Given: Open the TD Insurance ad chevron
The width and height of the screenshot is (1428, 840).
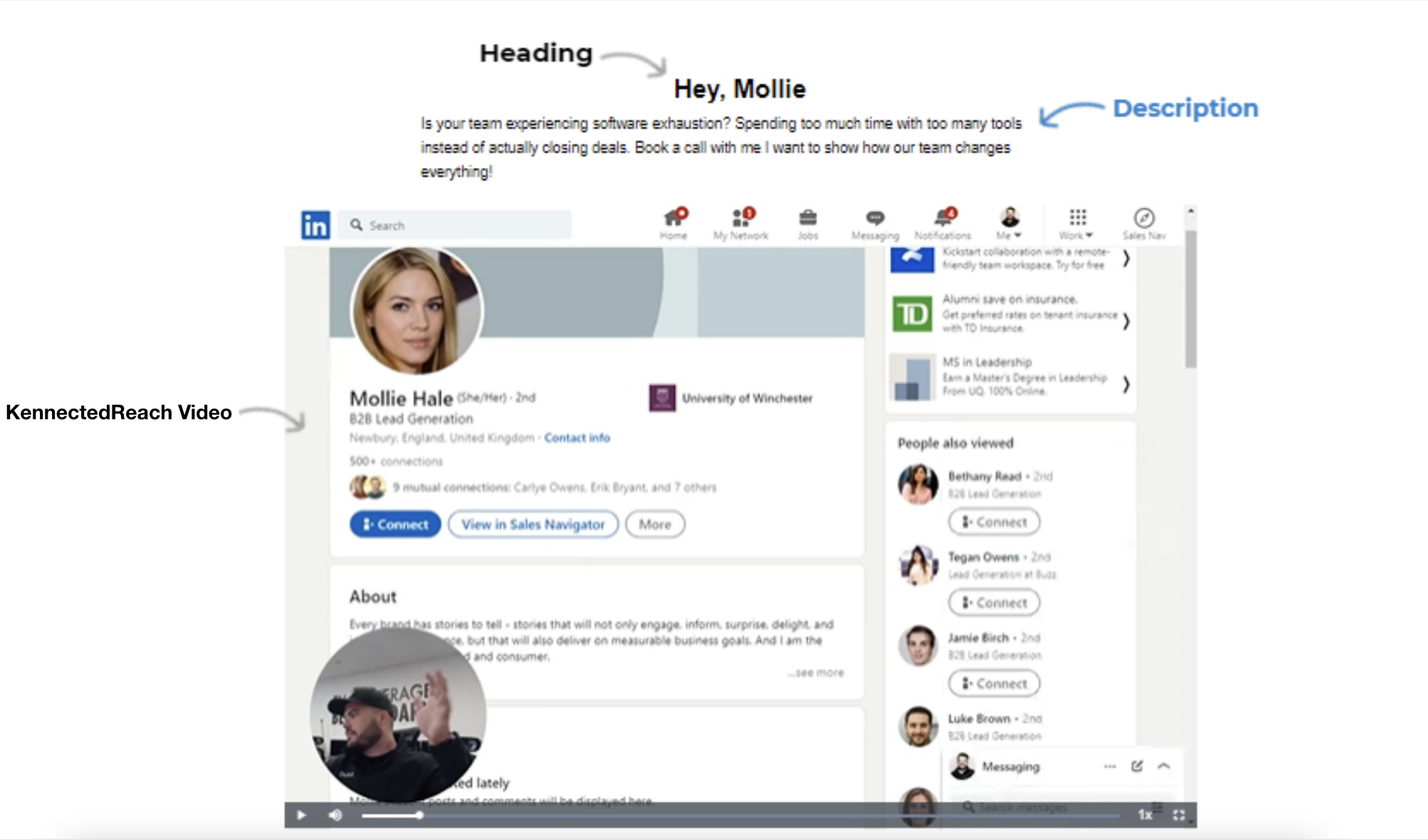Looking at the screenshot, I should coord(1126,322).
